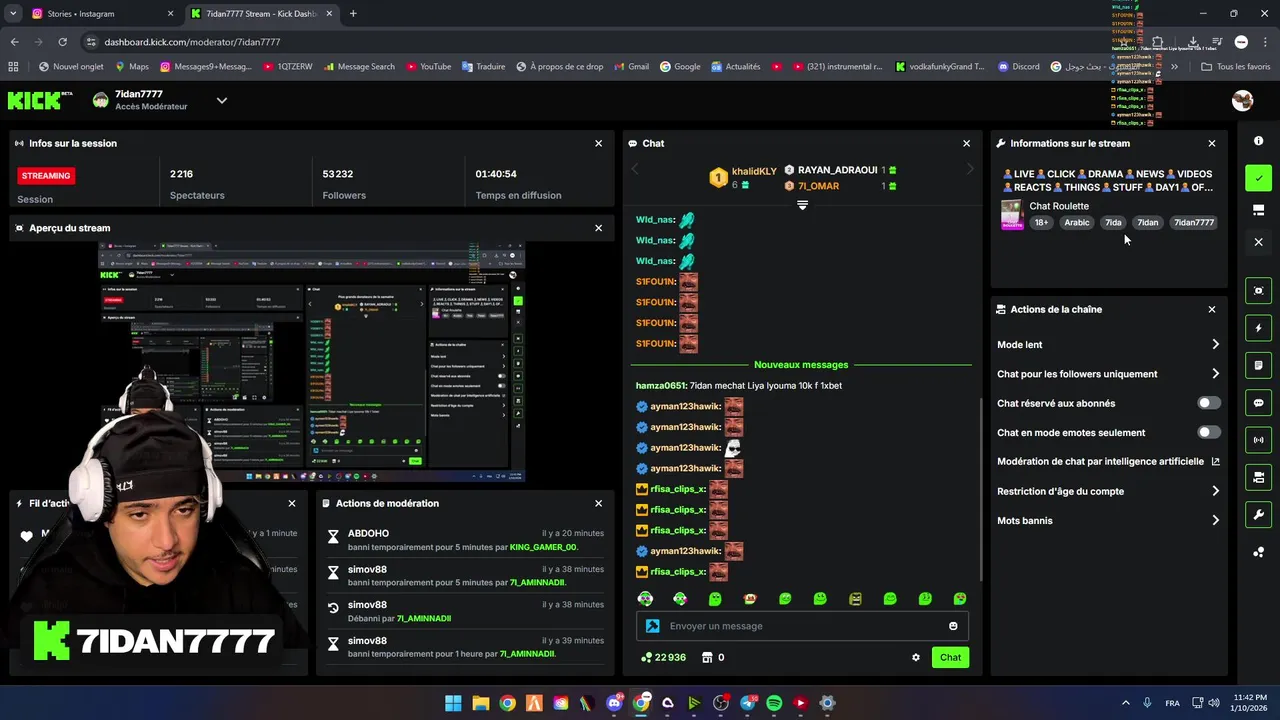The height and width of the screenshot is (720, 1280).
Task: Select the first headphone emote in quick row
Action: (x=645, y=599)
